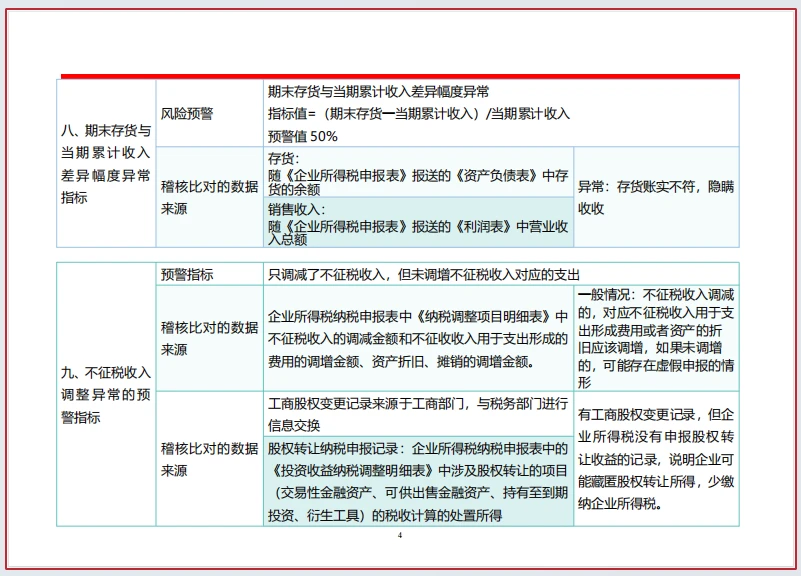Click the '销售收入:' data source cell
The image size is (801, 576).
[x=418, y=223]
